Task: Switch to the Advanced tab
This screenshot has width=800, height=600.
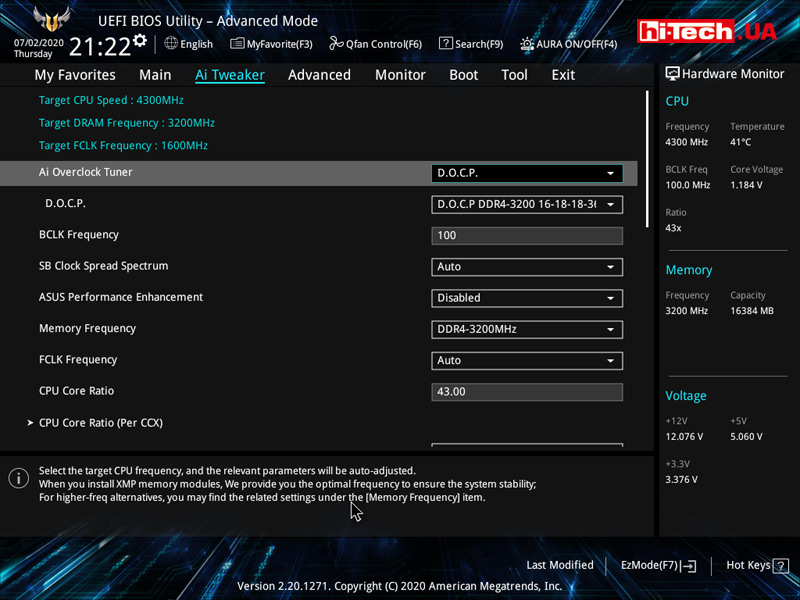Action: click(x=319, y=75)
